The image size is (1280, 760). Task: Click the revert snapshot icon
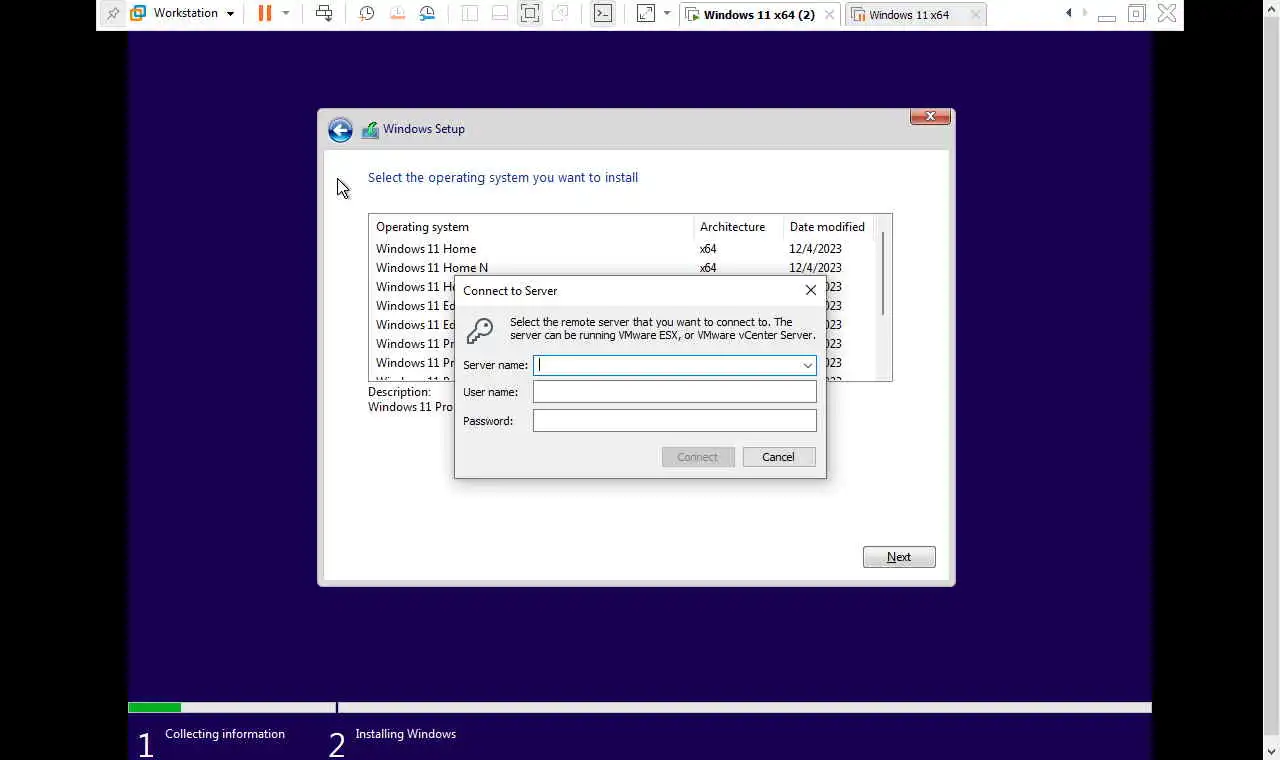coord(397,14)
